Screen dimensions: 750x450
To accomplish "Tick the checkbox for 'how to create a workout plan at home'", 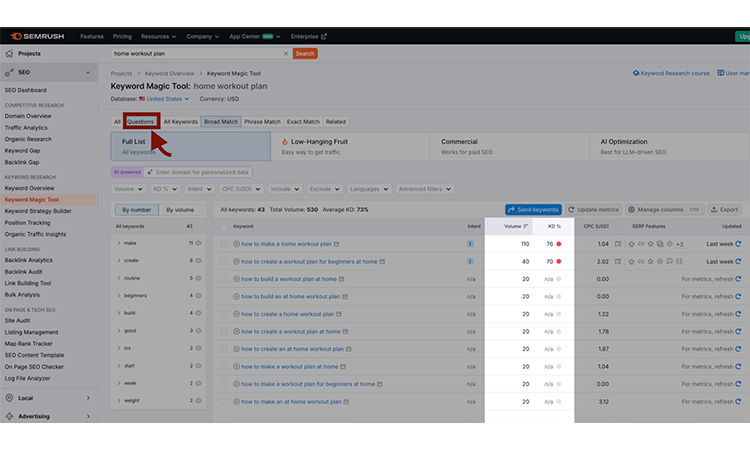I will click(223, 331).
